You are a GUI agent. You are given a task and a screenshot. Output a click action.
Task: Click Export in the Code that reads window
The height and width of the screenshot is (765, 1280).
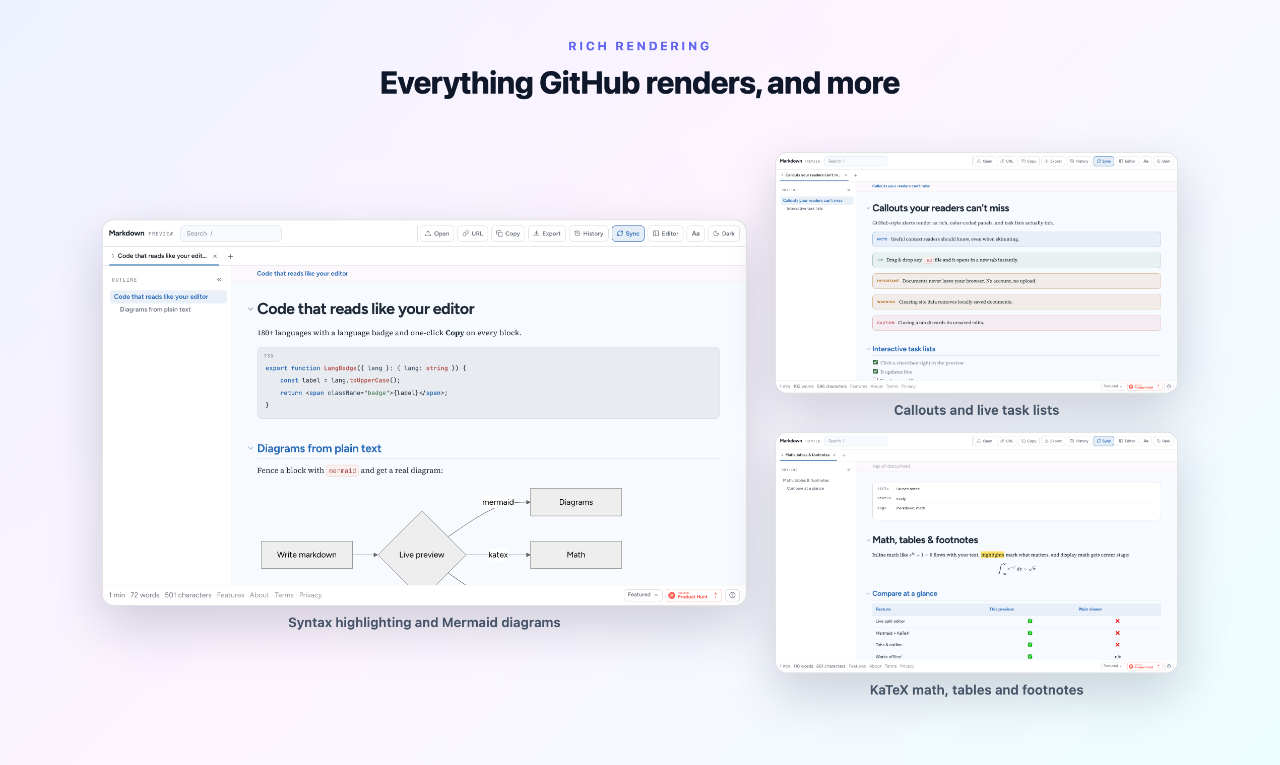[x=547, y=233]
